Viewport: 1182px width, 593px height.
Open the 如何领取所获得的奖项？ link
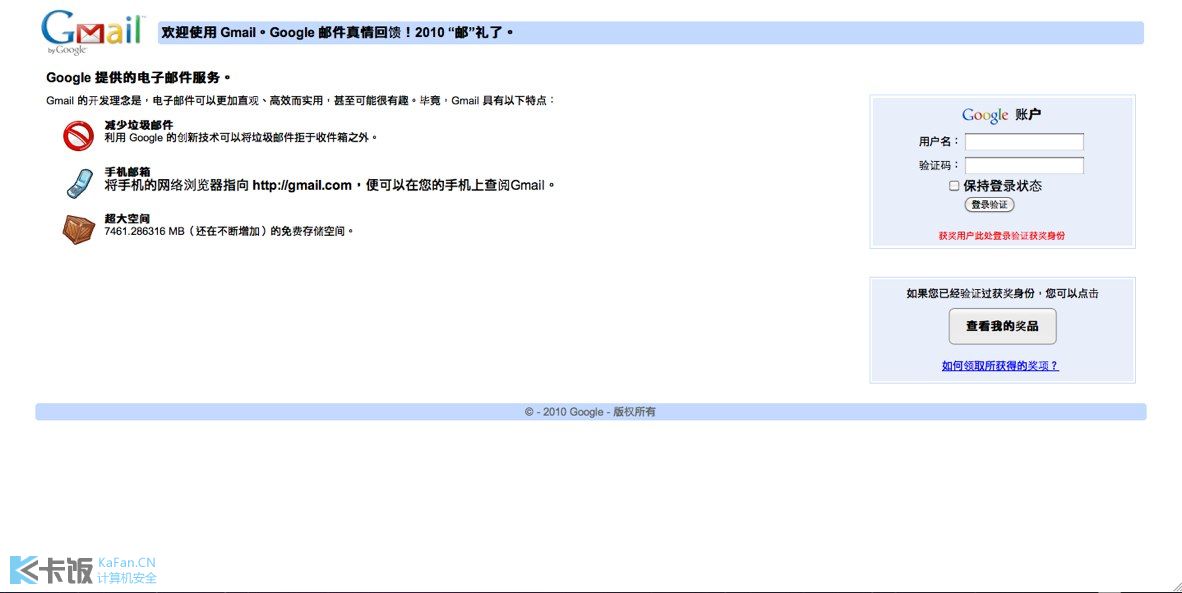[x=1000, y=366]
